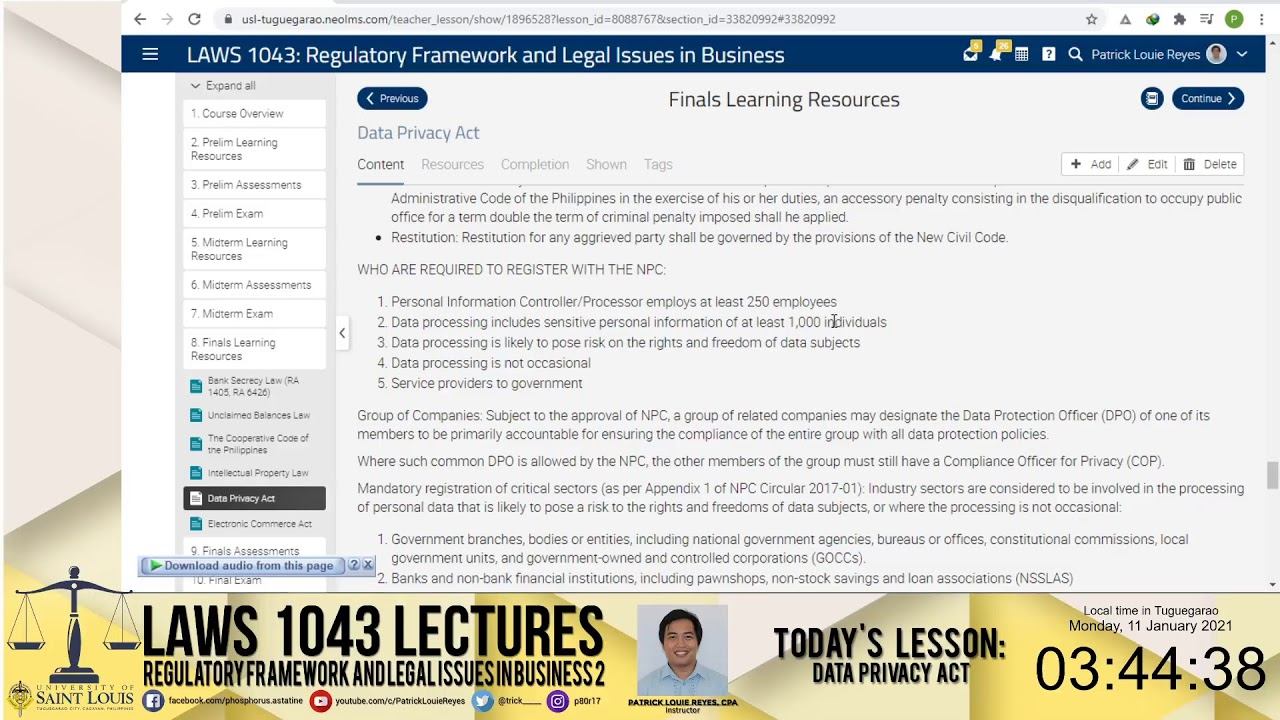
Task: Open Chrome profile P avatar
Action: point(1234,19)
